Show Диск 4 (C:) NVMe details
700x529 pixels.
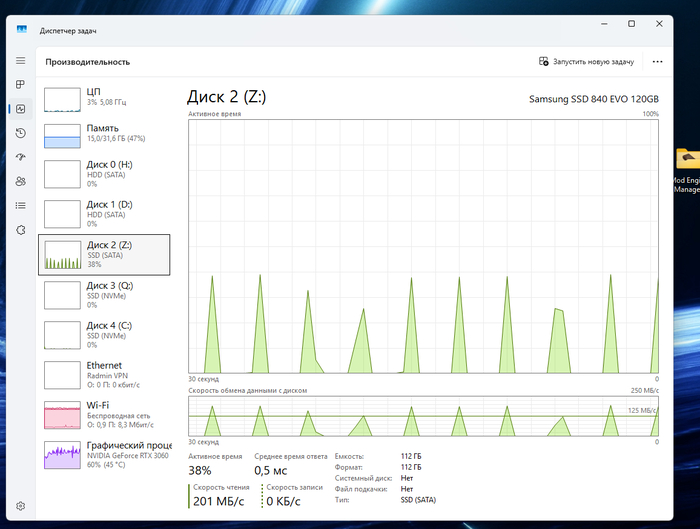pos(104,335)
